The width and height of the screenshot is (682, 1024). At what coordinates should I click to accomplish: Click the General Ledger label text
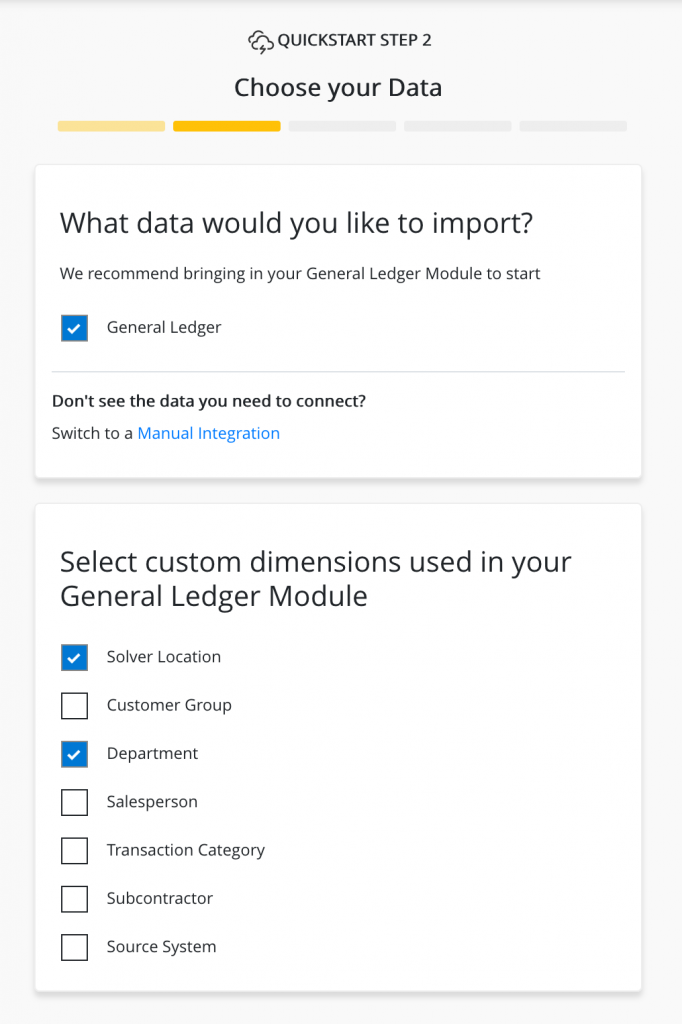[x=164, y=327]
